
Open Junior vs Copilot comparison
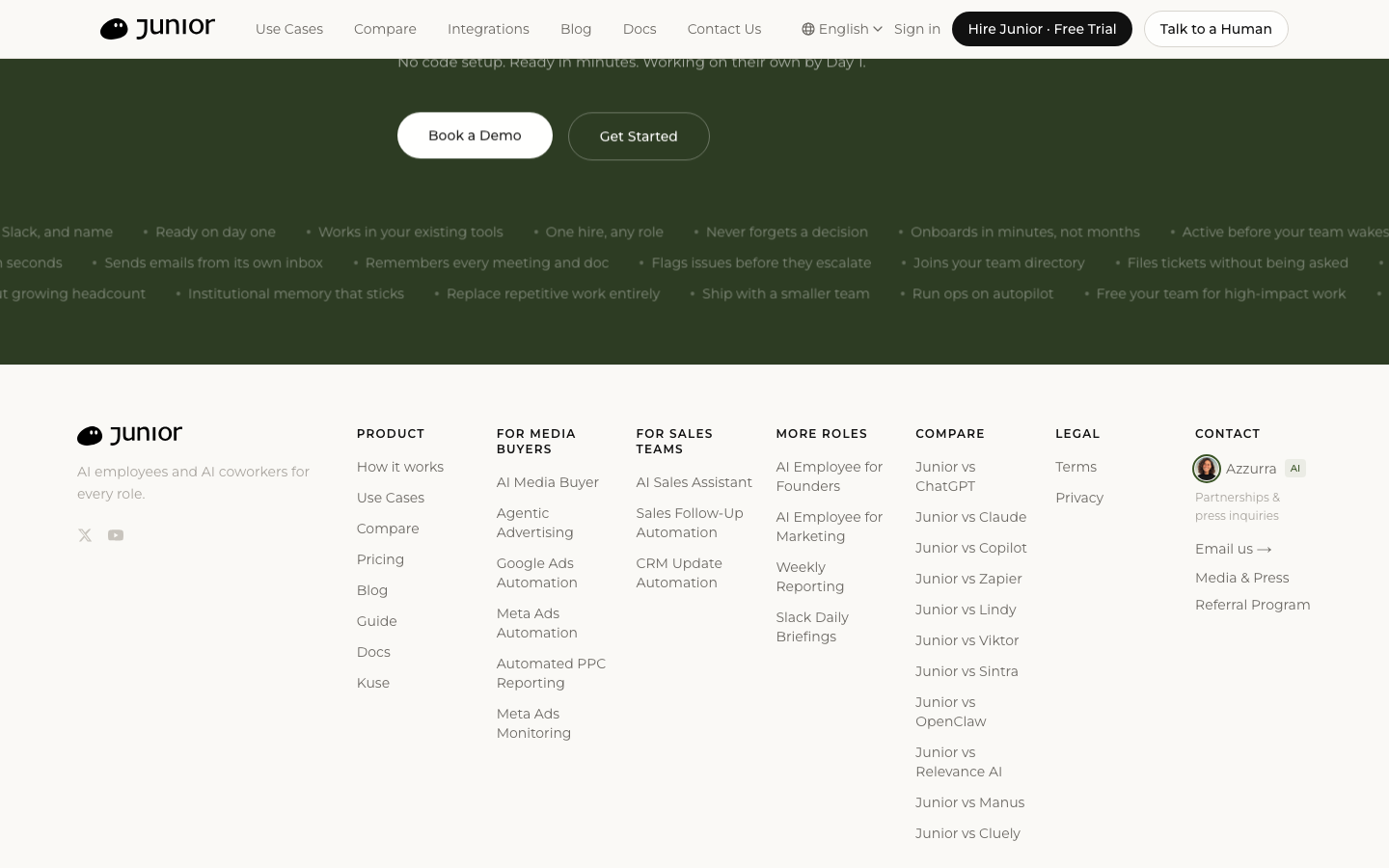point(971,548)
